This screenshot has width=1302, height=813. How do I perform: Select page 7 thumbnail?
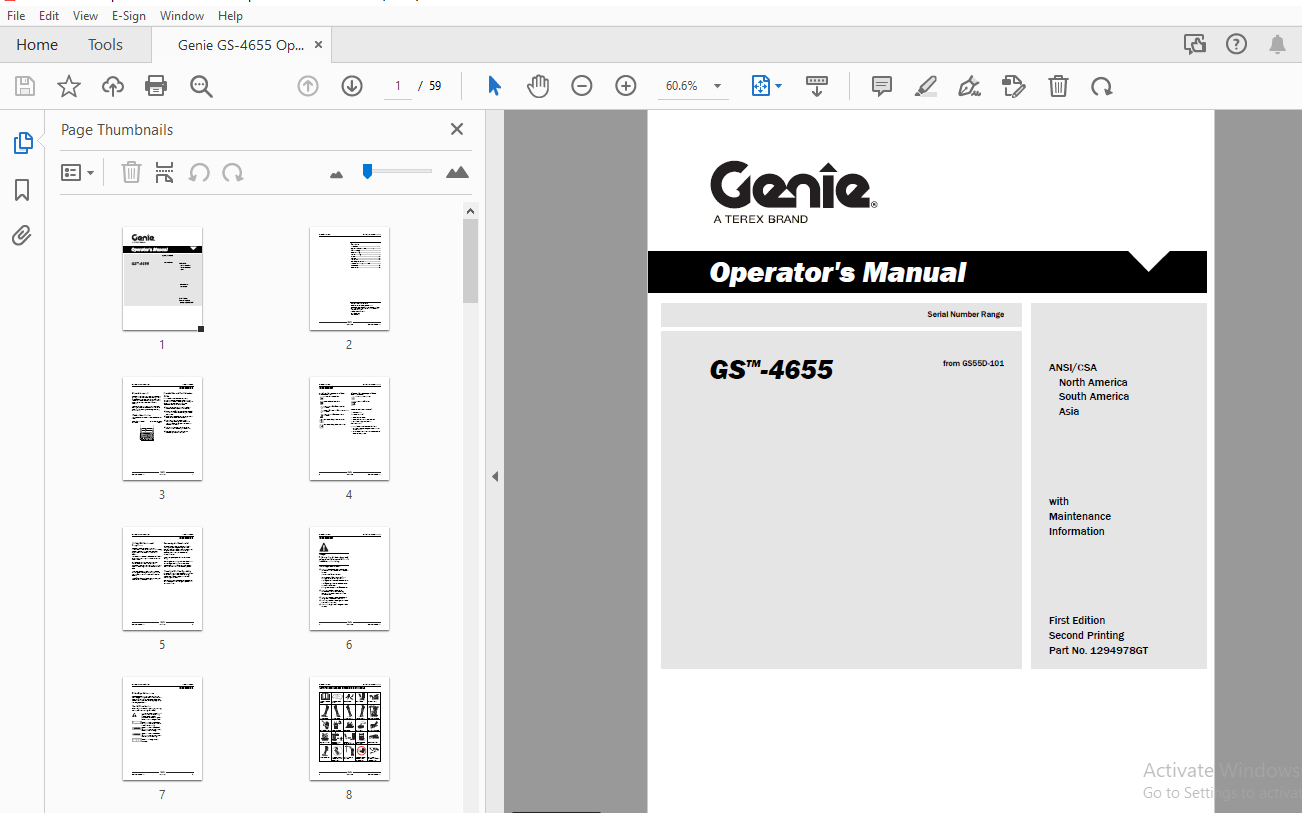(x=162, y=728)
